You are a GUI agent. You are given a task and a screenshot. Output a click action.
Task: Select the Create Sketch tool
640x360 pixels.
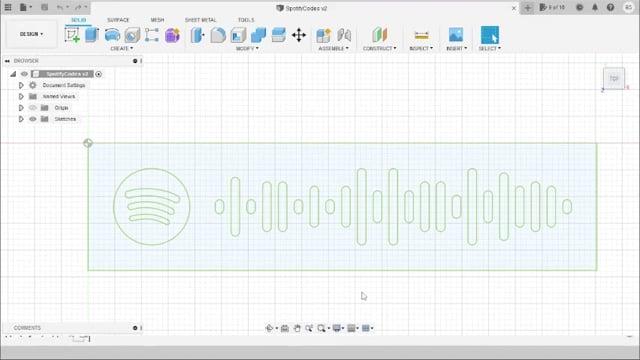pos(72,35)
